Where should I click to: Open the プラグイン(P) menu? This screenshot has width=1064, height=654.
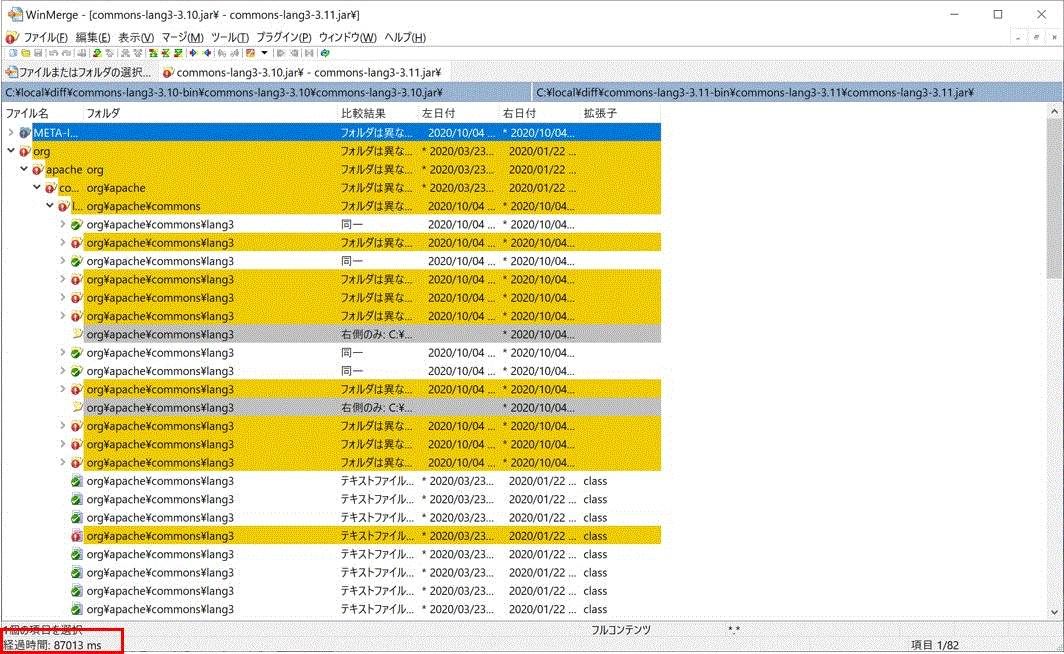coord(284,37)
